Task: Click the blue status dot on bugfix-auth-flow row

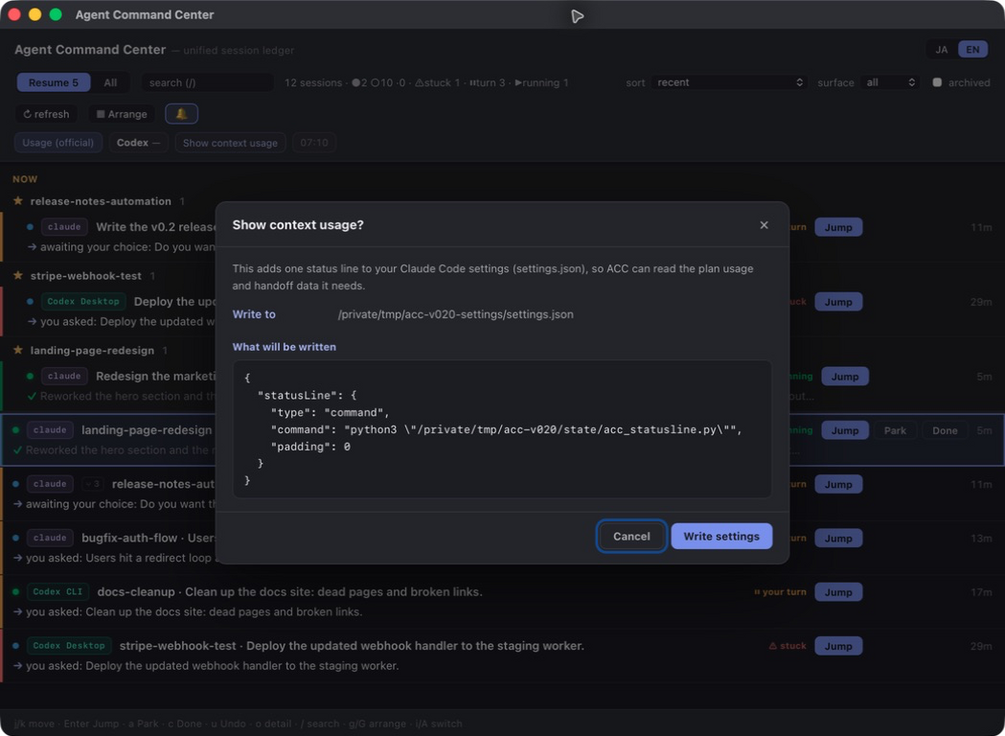Action: pos(16,538)
